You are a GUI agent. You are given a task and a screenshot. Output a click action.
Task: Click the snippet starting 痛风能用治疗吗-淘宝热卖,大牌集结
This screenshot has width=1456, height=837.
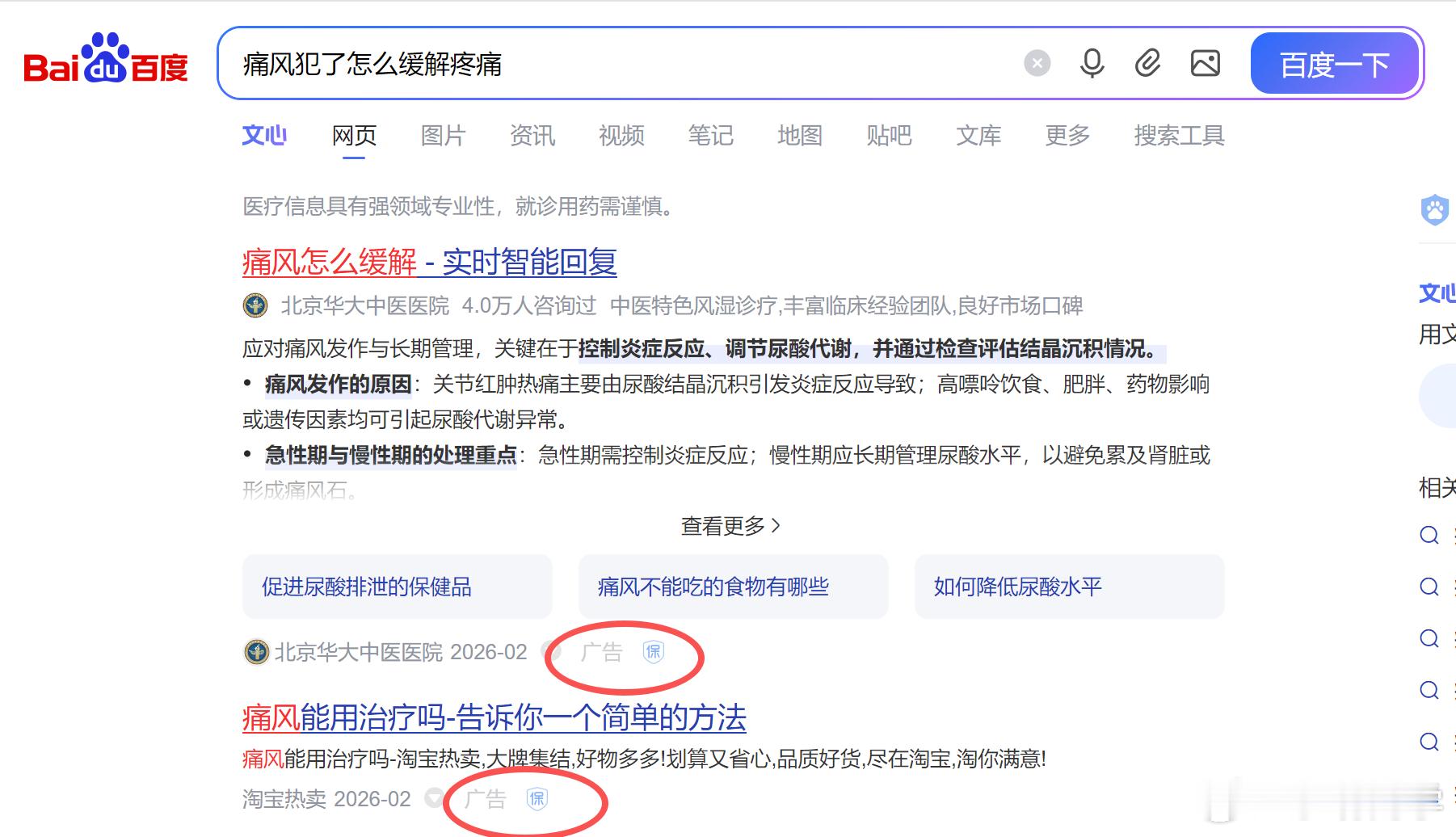pos(645,759)
